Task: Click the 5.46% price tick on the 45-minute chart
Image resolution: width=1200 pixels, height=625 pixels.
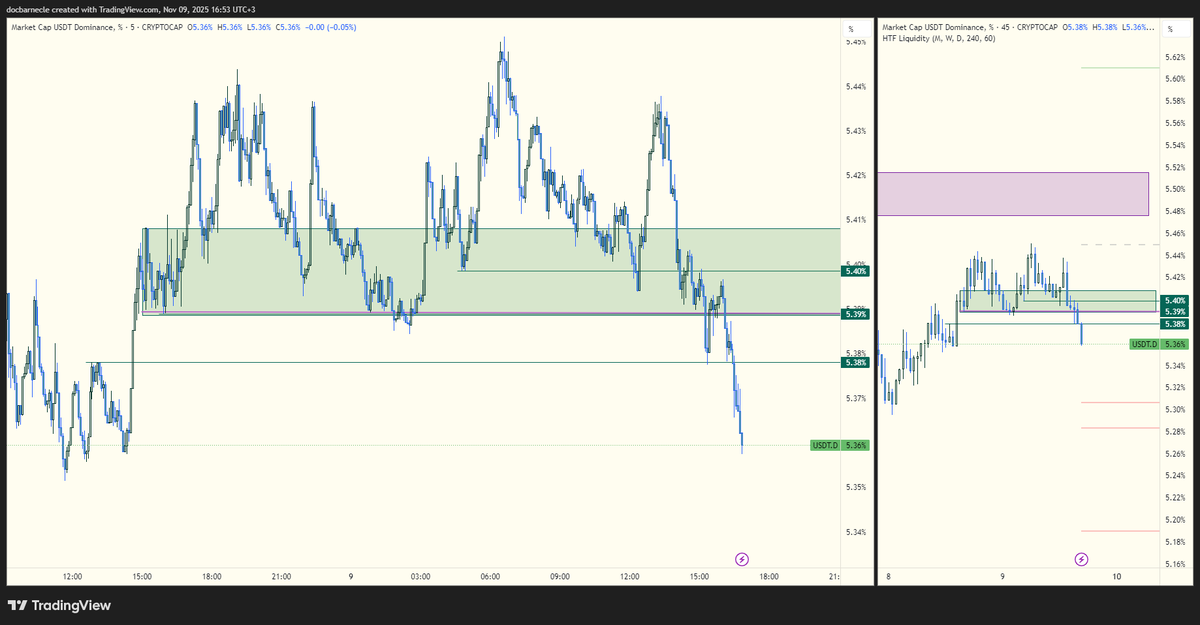Action: (x=1175, y=233)
